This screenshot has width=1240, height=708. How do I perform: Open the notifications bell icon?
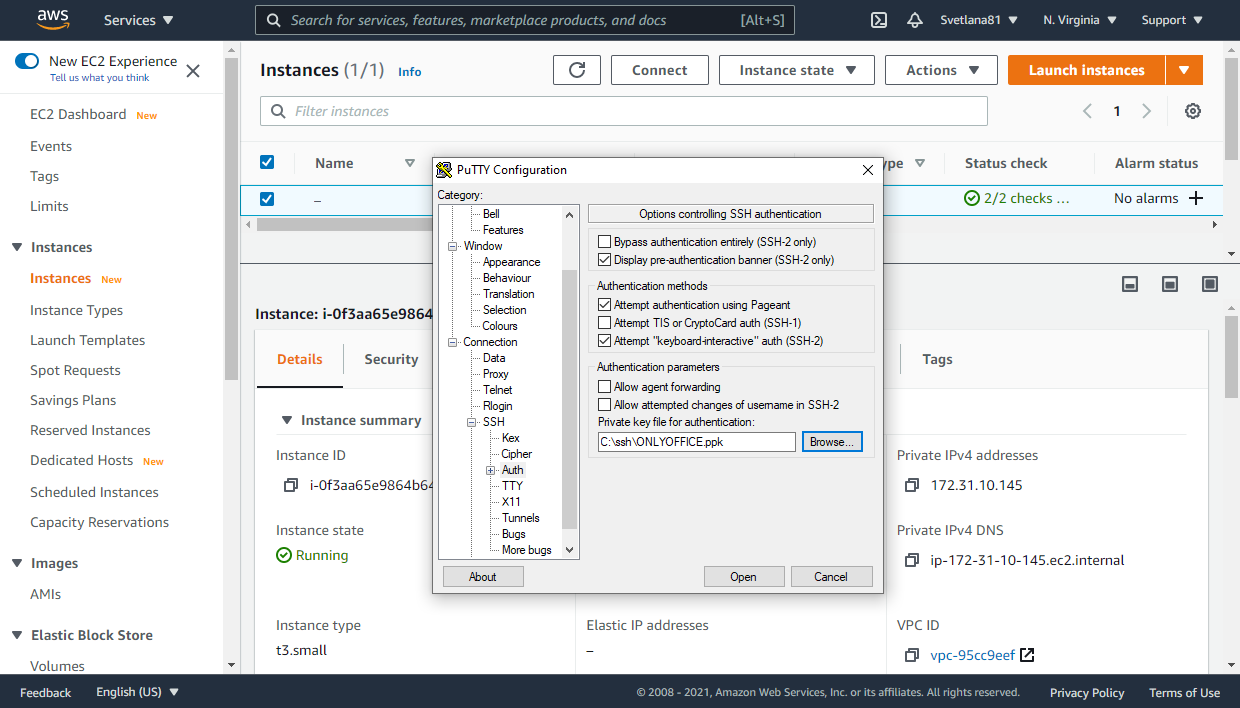(914, 20)
